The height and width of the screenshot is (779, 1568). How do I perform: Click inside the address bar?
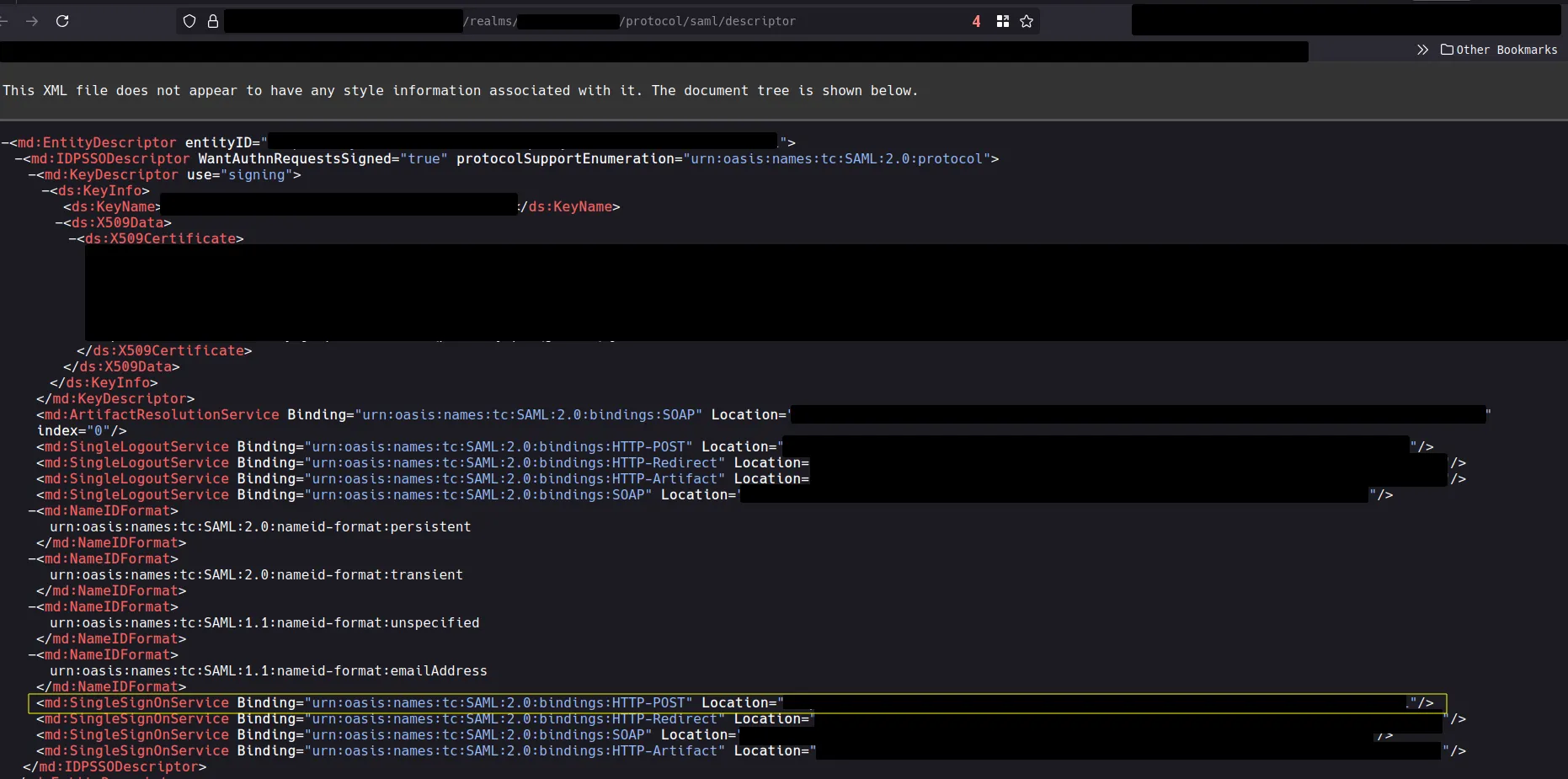(x=589, y=21)
